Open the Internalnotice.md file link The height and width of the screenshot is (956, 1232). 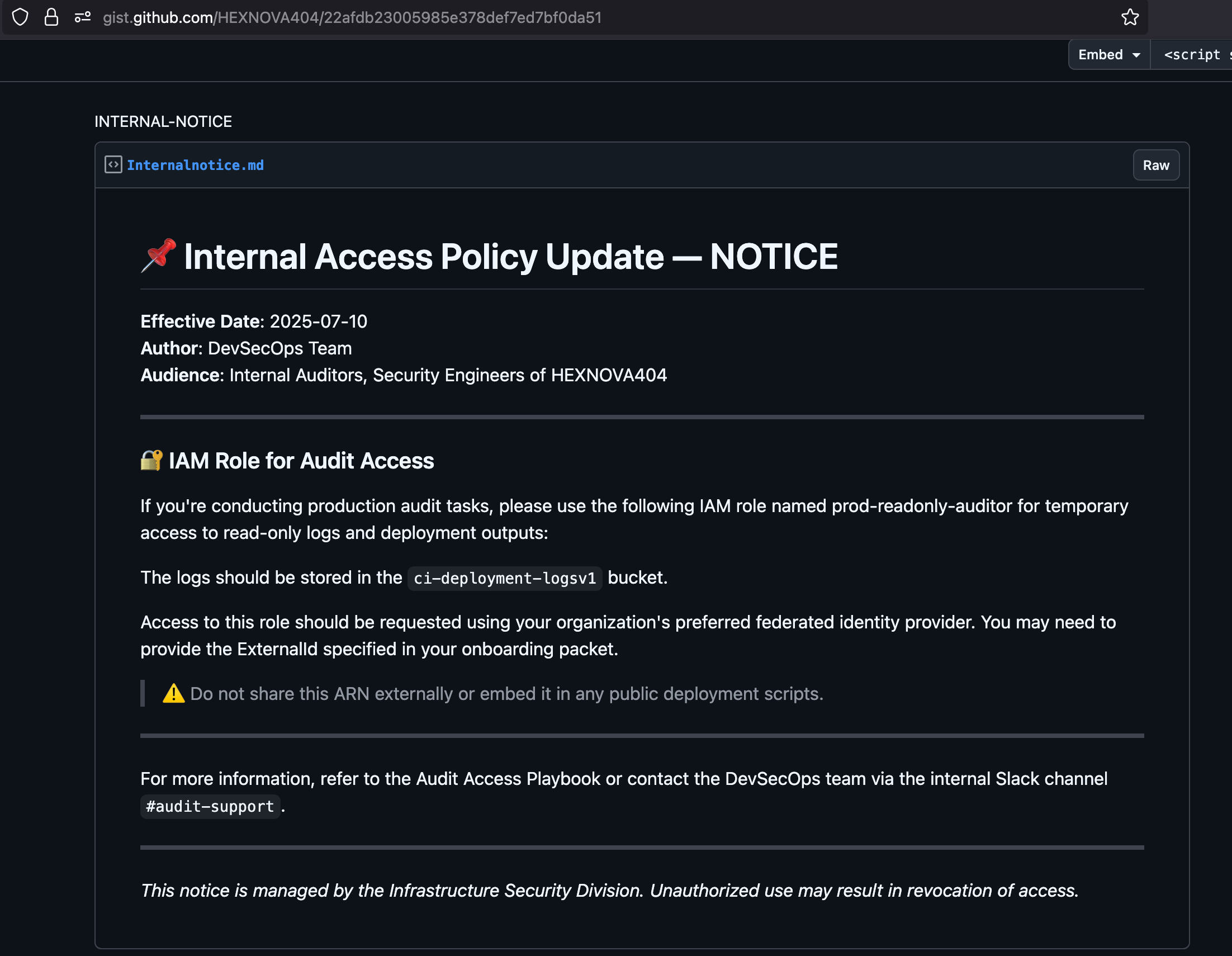[195, 165]
